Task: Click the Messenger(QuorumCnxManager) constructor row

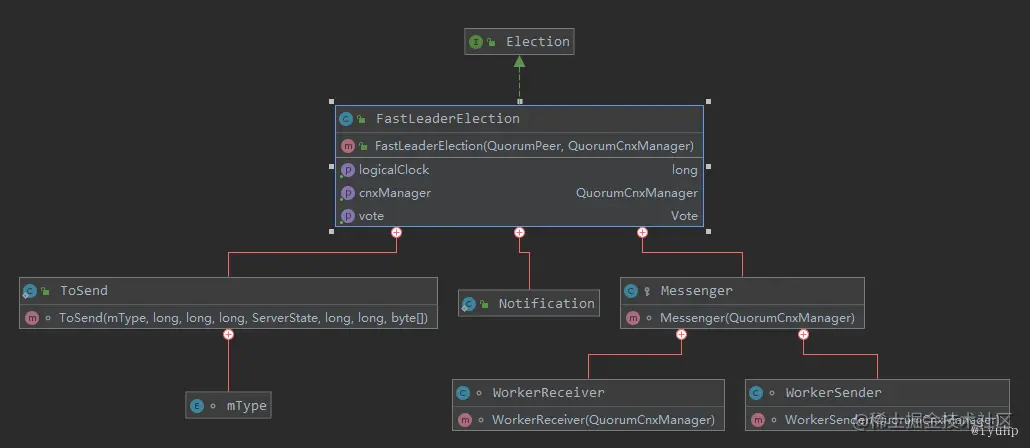Action: tap(742, 318)
